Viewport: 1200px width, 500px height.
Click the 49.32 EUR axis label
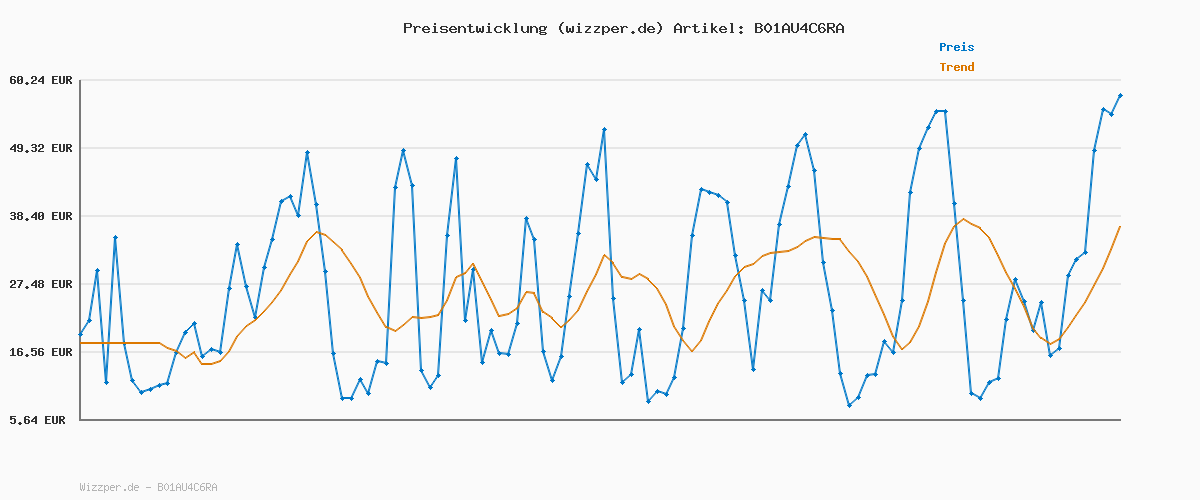[40, 148]
